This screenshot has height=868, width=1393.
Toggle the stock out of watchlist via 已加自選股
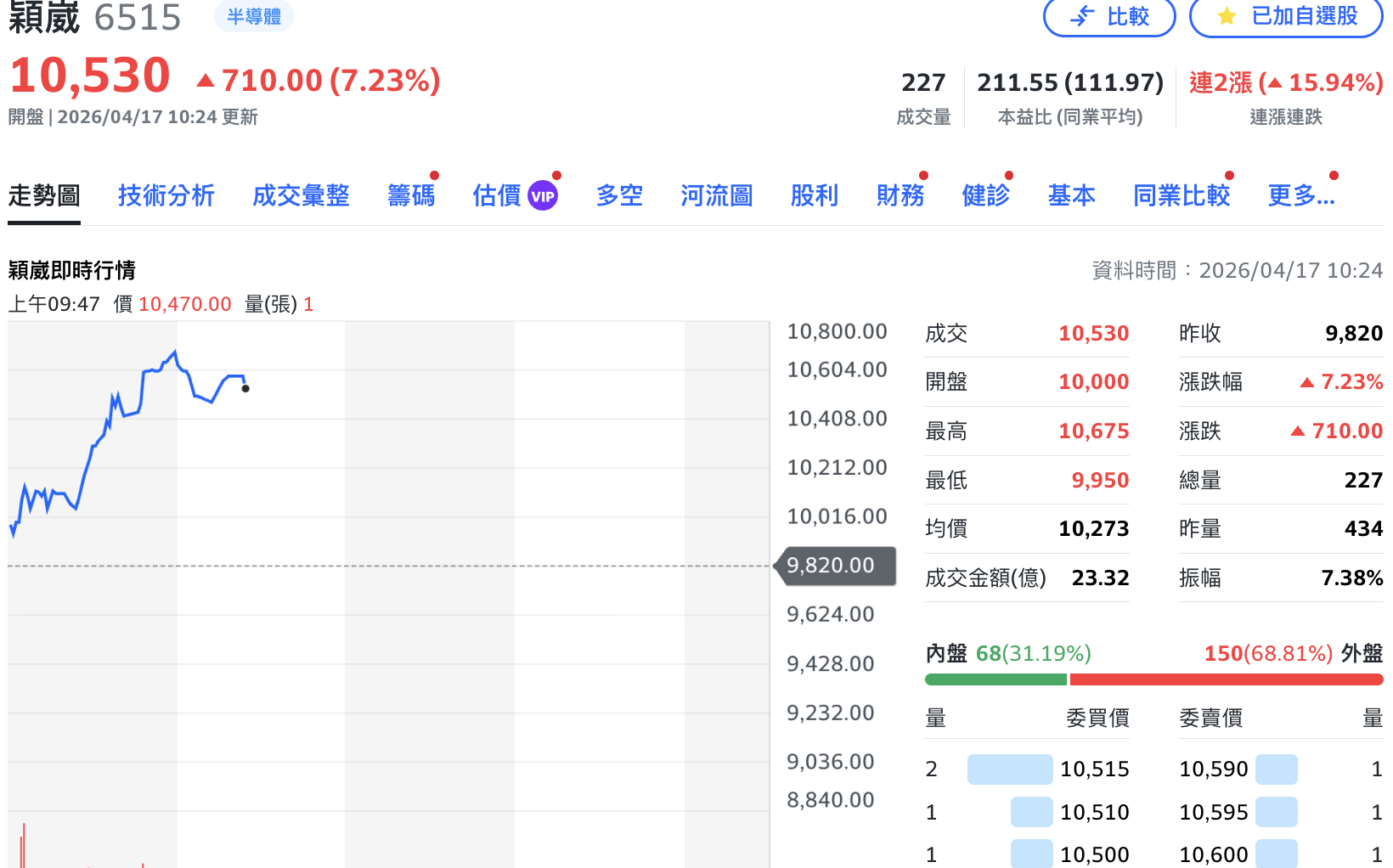coord(1294,16)
